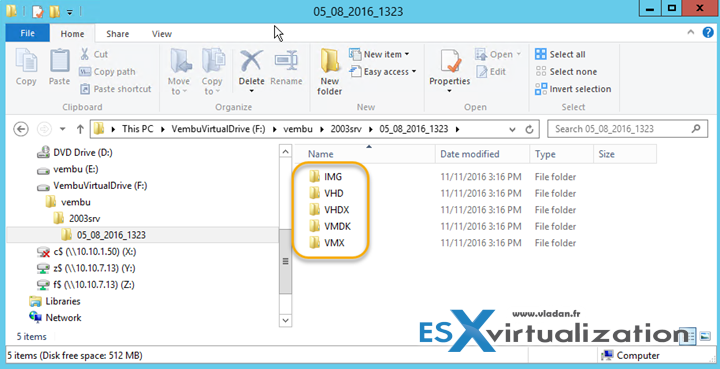The image size is (720, 369).
Task: Expand the address bar history dropdown
Action: coord(512,129)
